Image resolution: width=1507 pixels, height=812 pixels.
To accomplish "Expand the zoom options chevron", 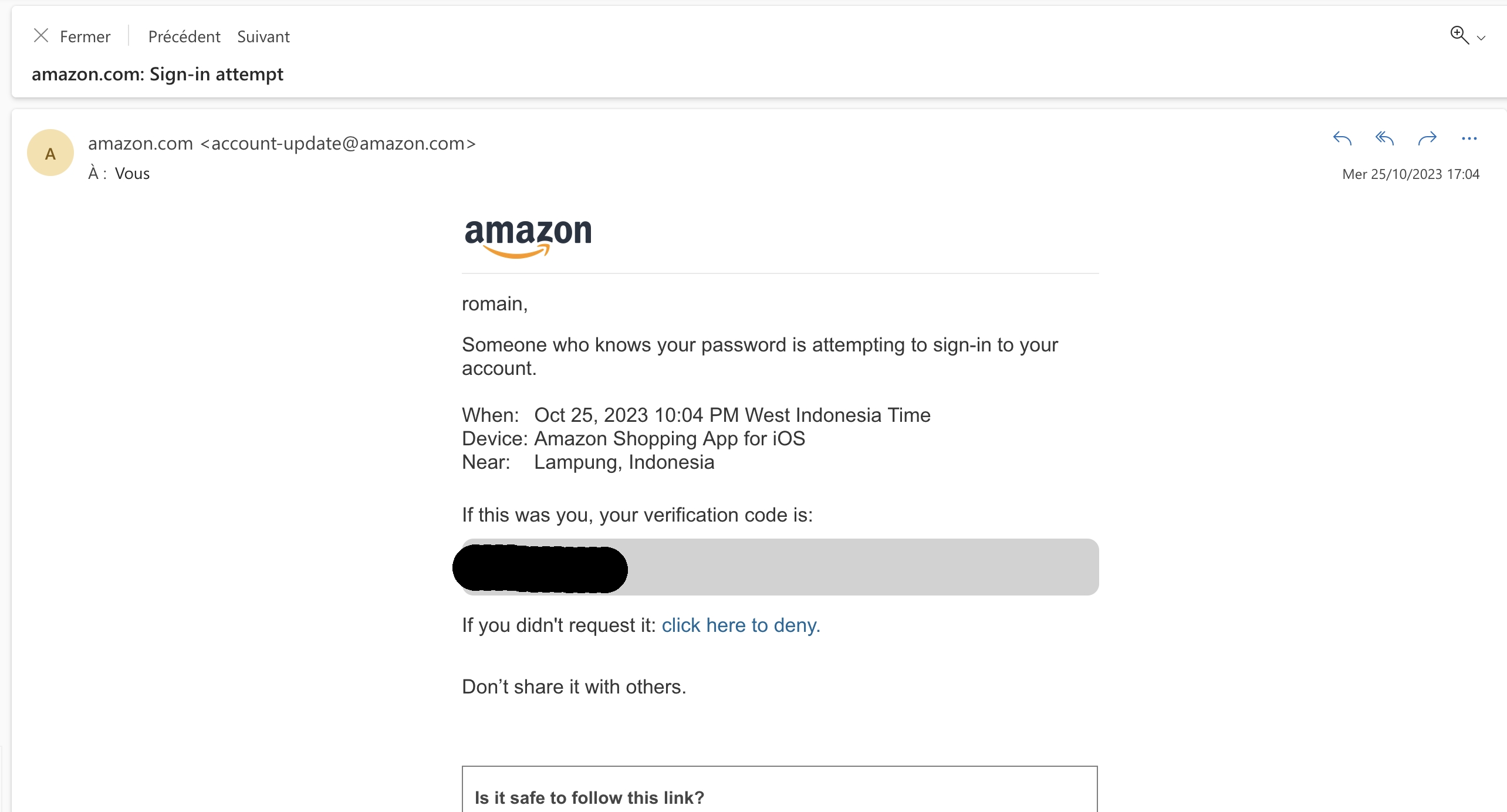I will coord(1481,38).
